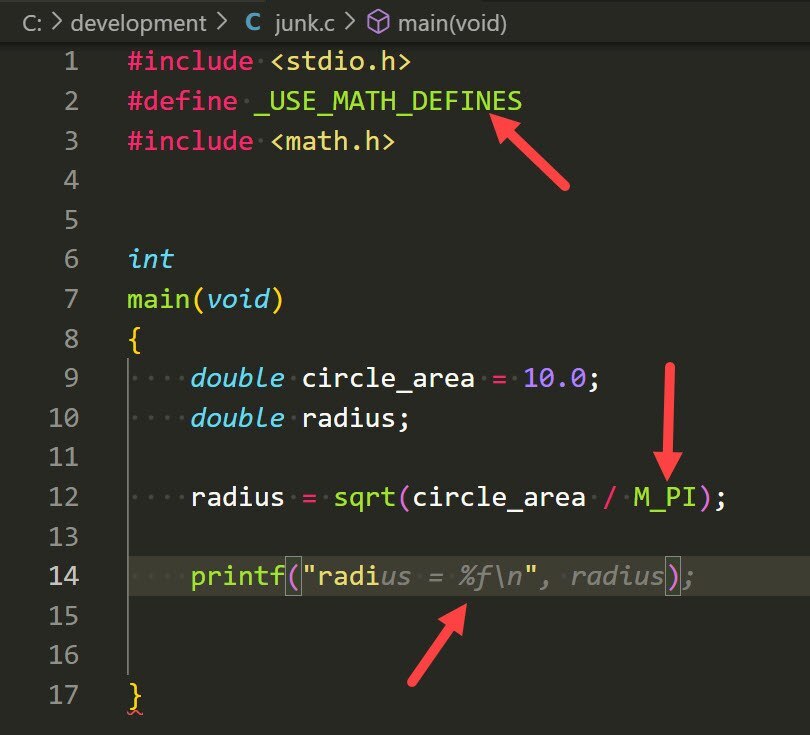The height and width of the screenshot is (735, 810).
Task: Click line number 2 in the gutter
Action: pos(71,101)
